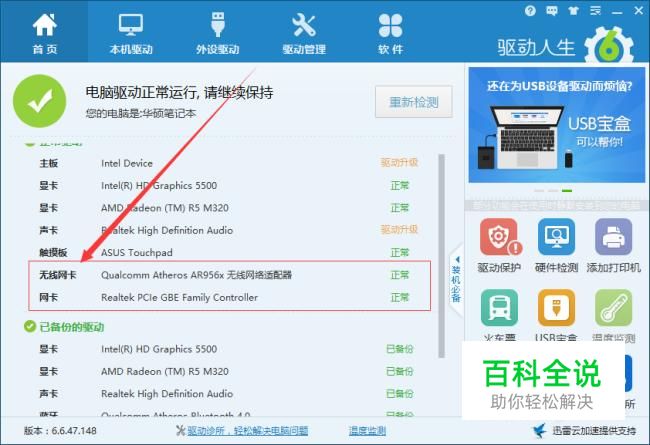Go to 驱动管理 tab
This screenshot has width=650, height=445.
[304, 33]
